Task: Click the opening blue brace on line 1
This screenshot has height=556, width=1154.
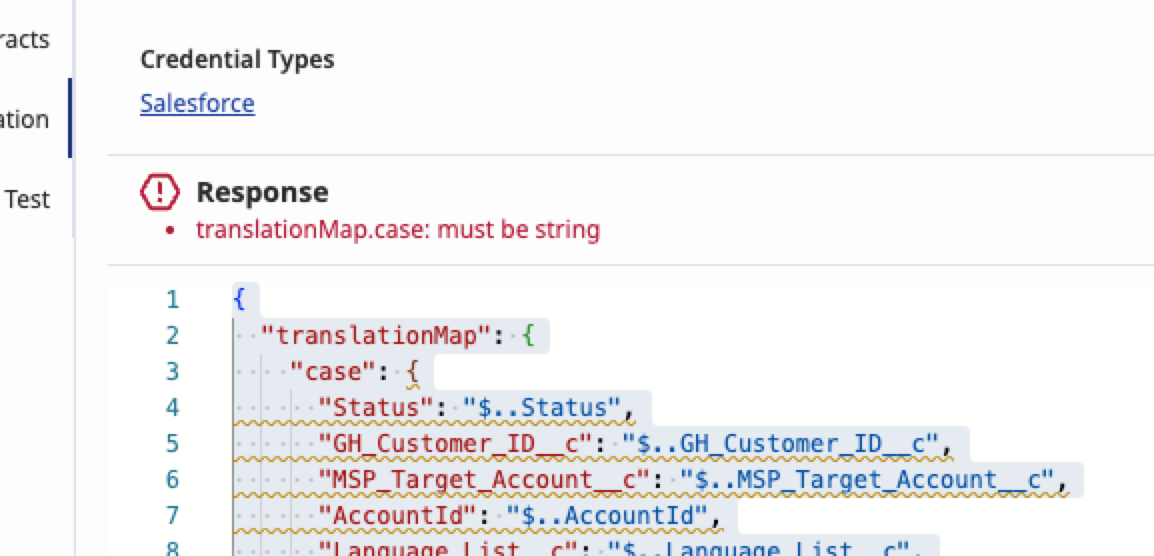Action: [239, 299]
